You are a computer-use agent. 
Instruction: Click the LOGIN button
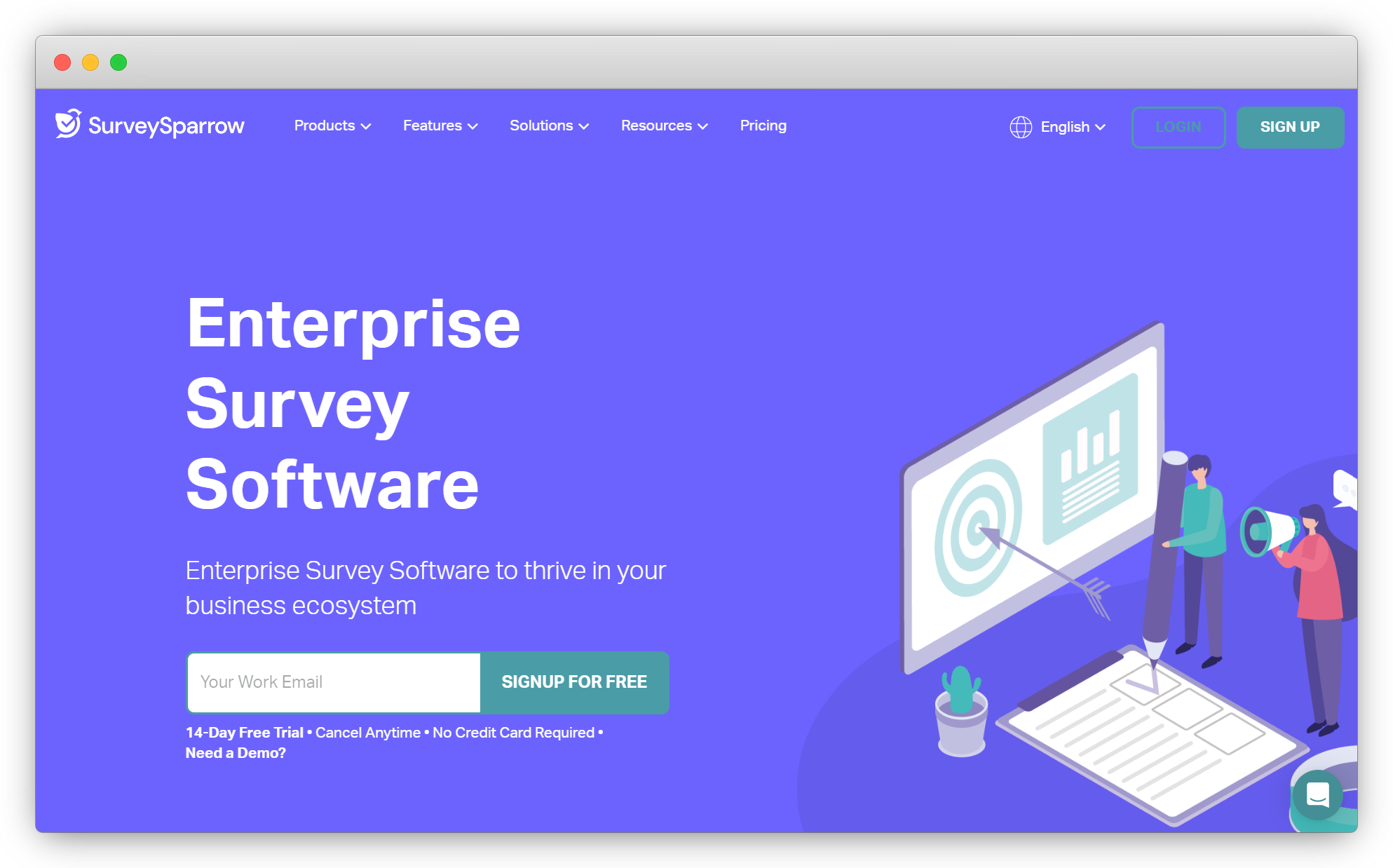(1178, 126)
